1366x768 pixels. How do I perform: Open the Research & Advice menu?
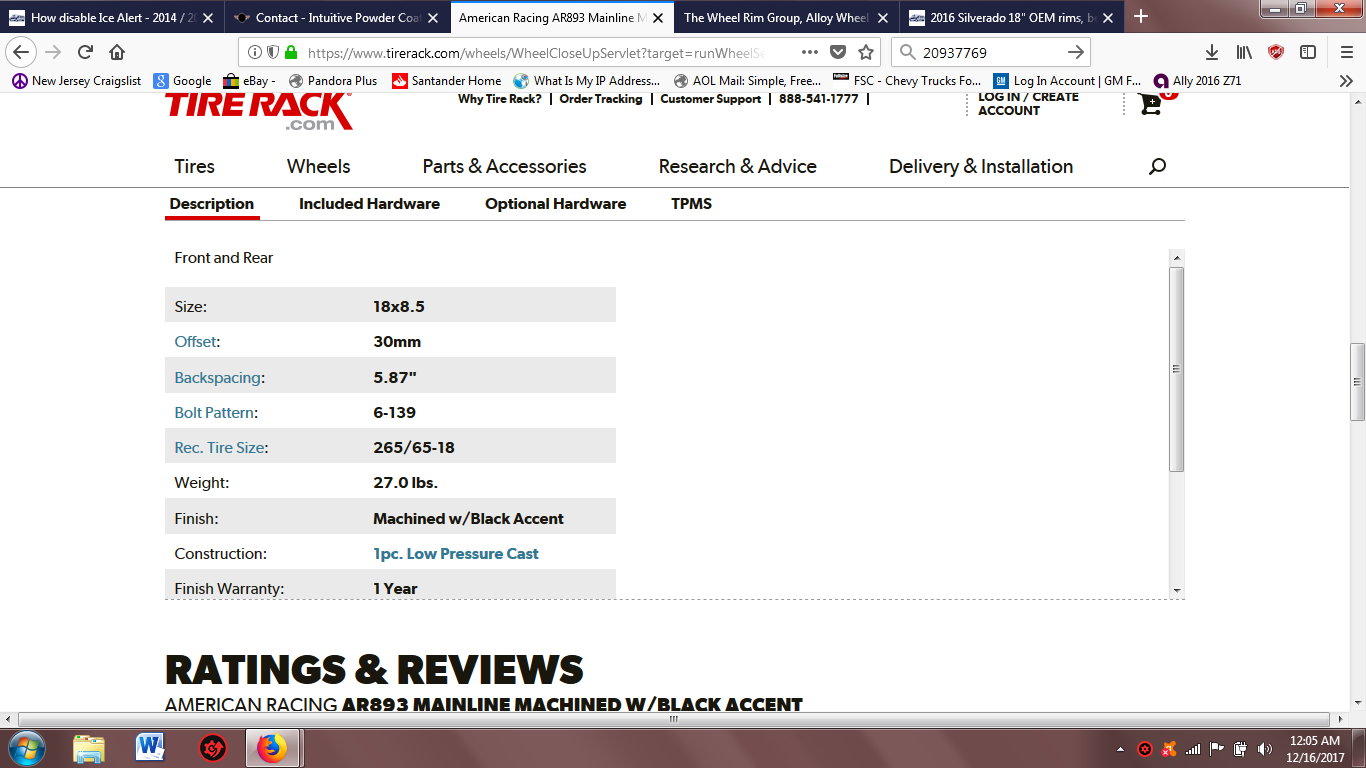pyautogui.click(x=737, y=166)
